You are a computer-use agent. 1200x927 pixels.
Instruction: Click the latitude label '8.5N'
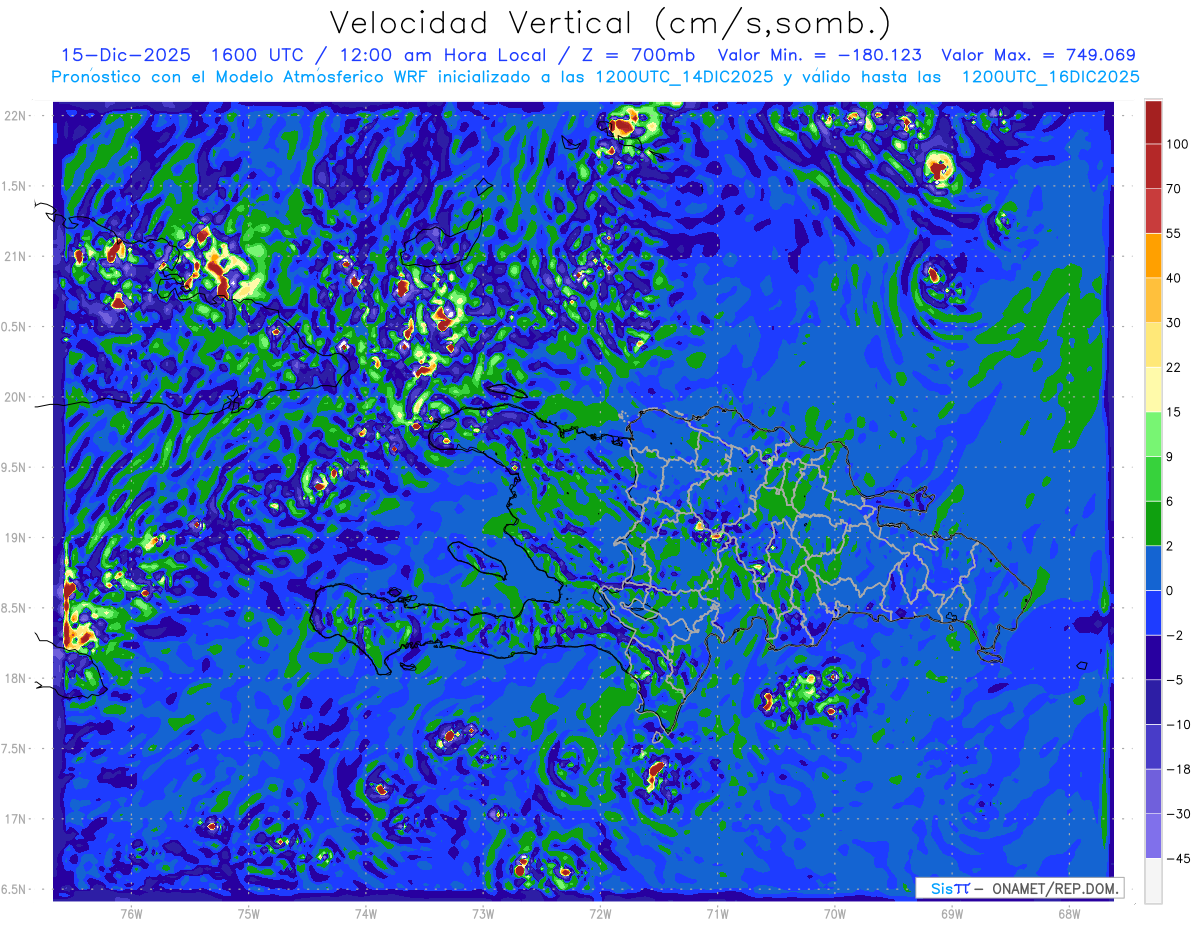[13, 608]
